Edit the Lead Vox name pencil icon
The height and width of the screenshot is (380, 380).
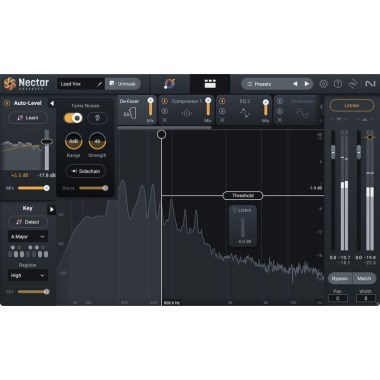[x=99, y=84]
